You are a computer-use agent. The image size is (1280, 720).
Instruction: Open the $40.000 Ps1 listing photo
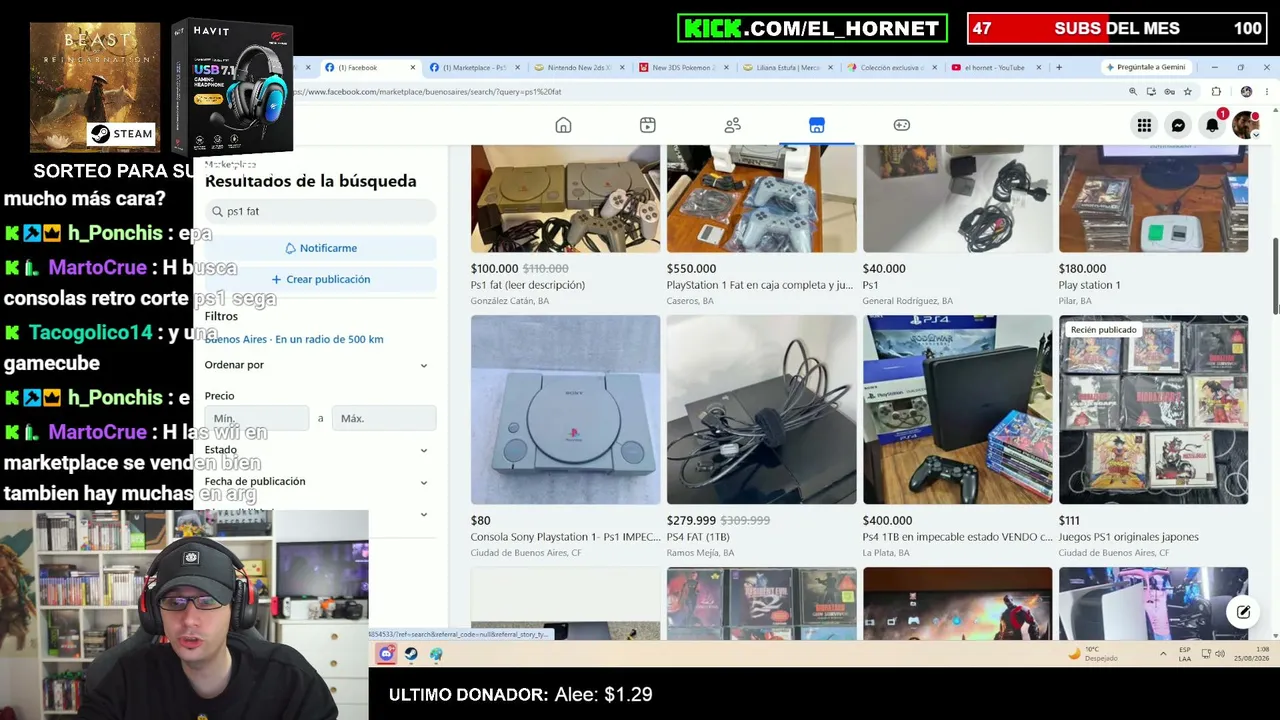coord(958,198)
